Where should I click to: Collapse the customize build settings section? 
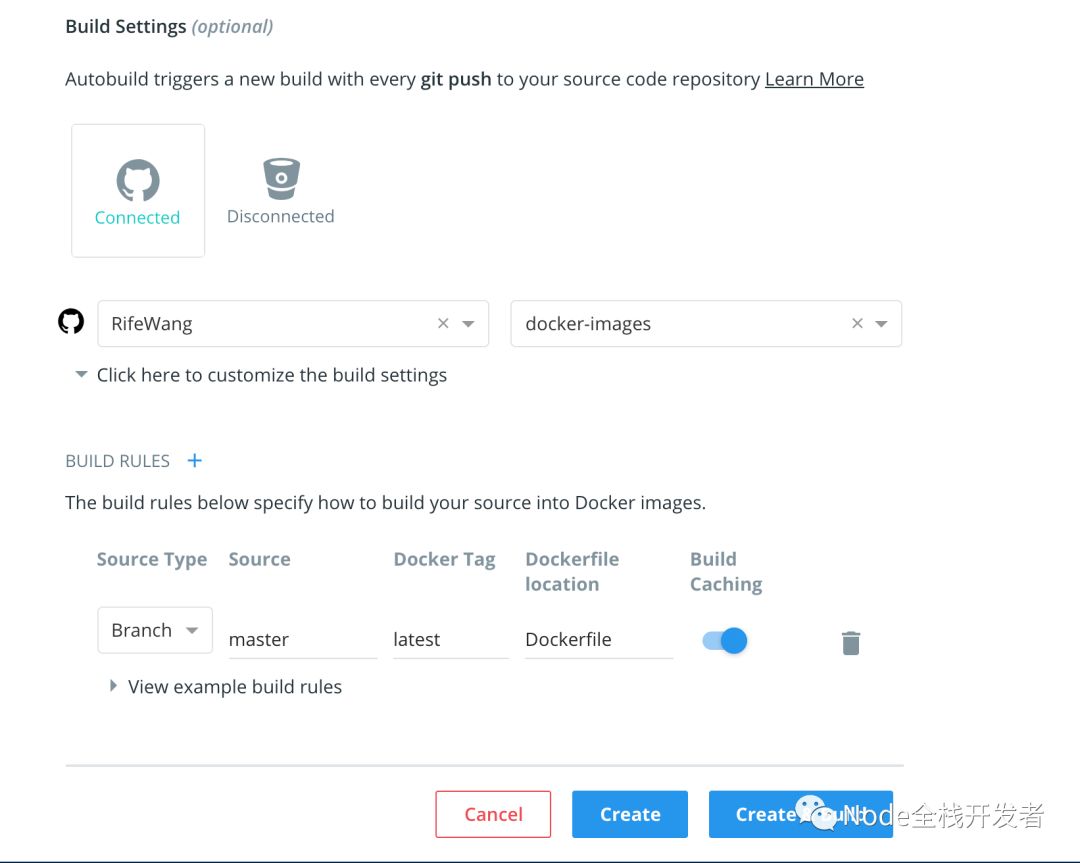click(81, 375)
